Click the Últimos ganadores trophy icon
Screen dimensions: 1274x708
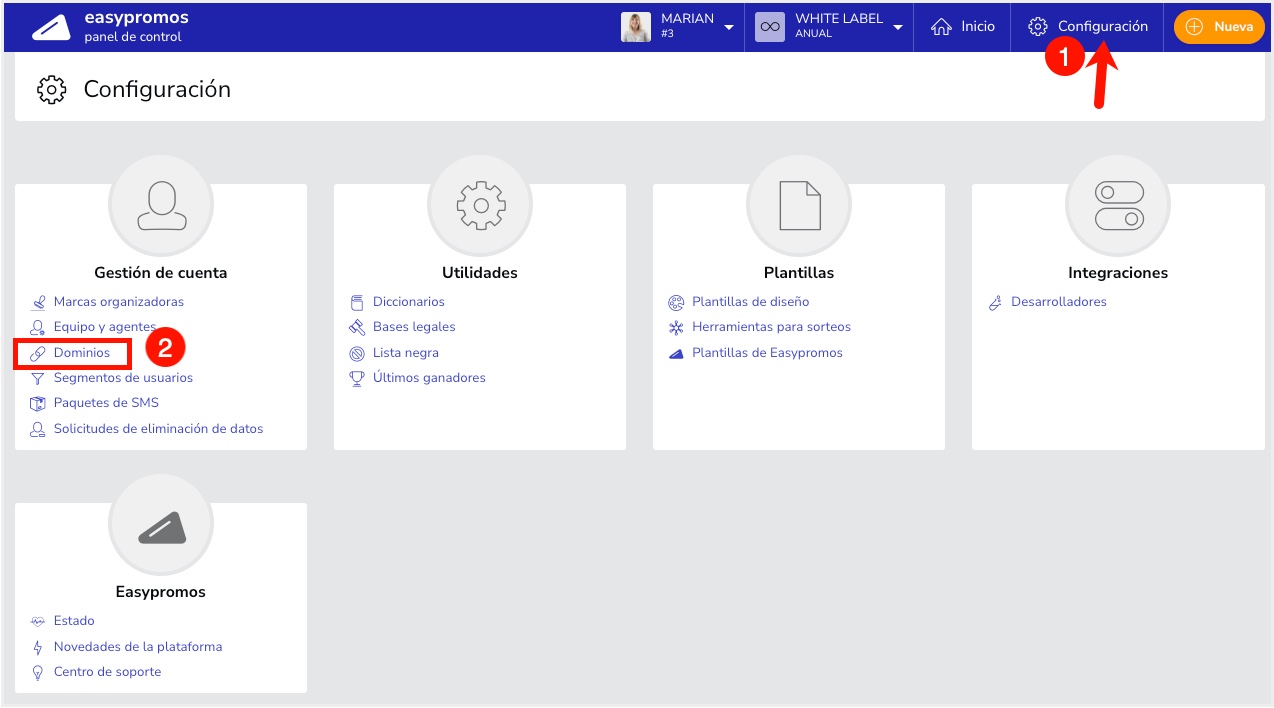point(357,378)
